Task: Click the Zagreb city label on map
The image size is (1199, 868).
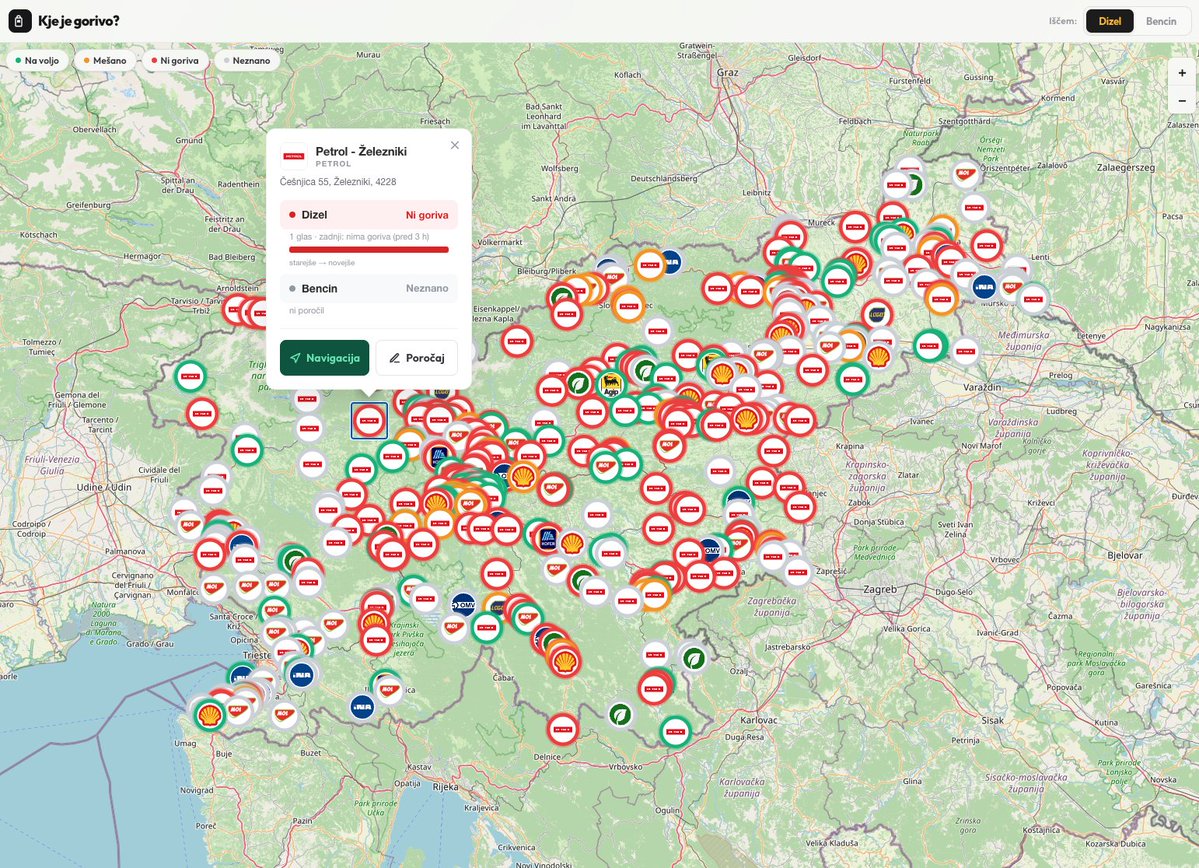Action: coord(880,590)
